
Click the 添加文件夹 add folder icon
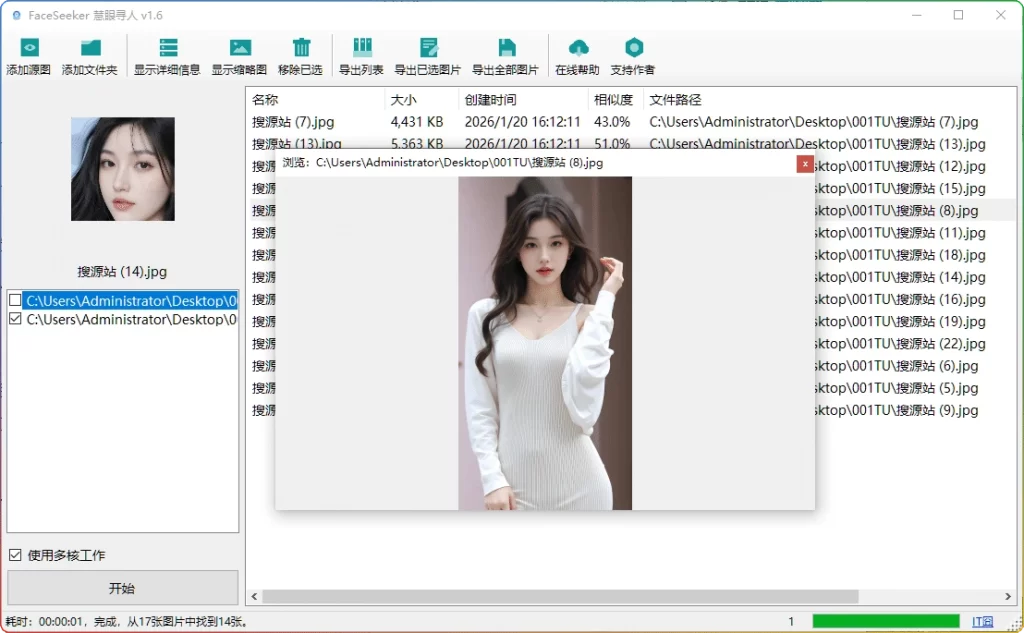point(91,47)
